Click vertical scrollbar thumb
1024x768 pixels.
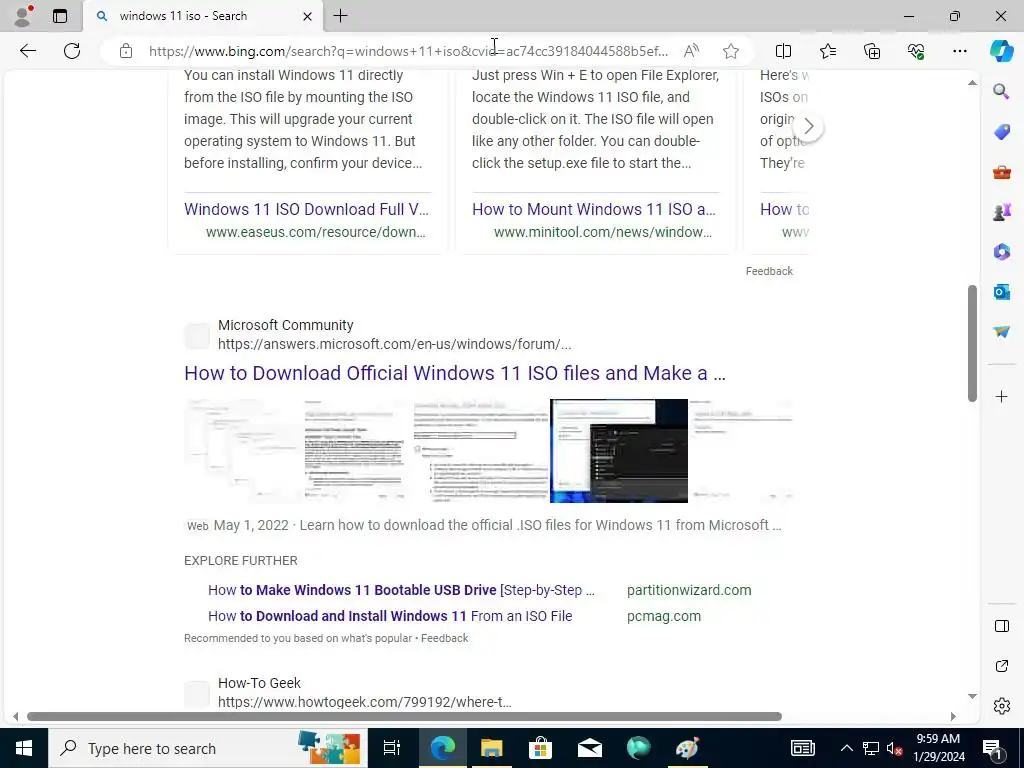tap(972, 343)
